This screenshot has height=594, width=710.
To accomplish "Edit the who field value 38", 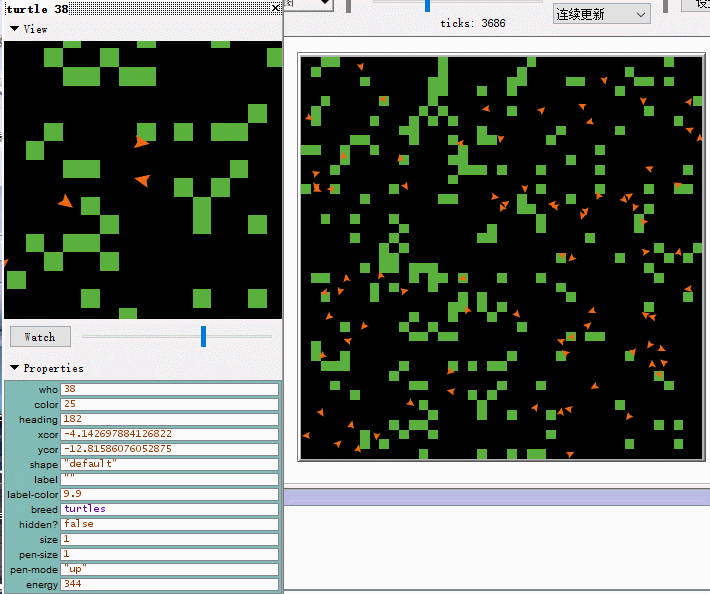I will pos(169,389).
